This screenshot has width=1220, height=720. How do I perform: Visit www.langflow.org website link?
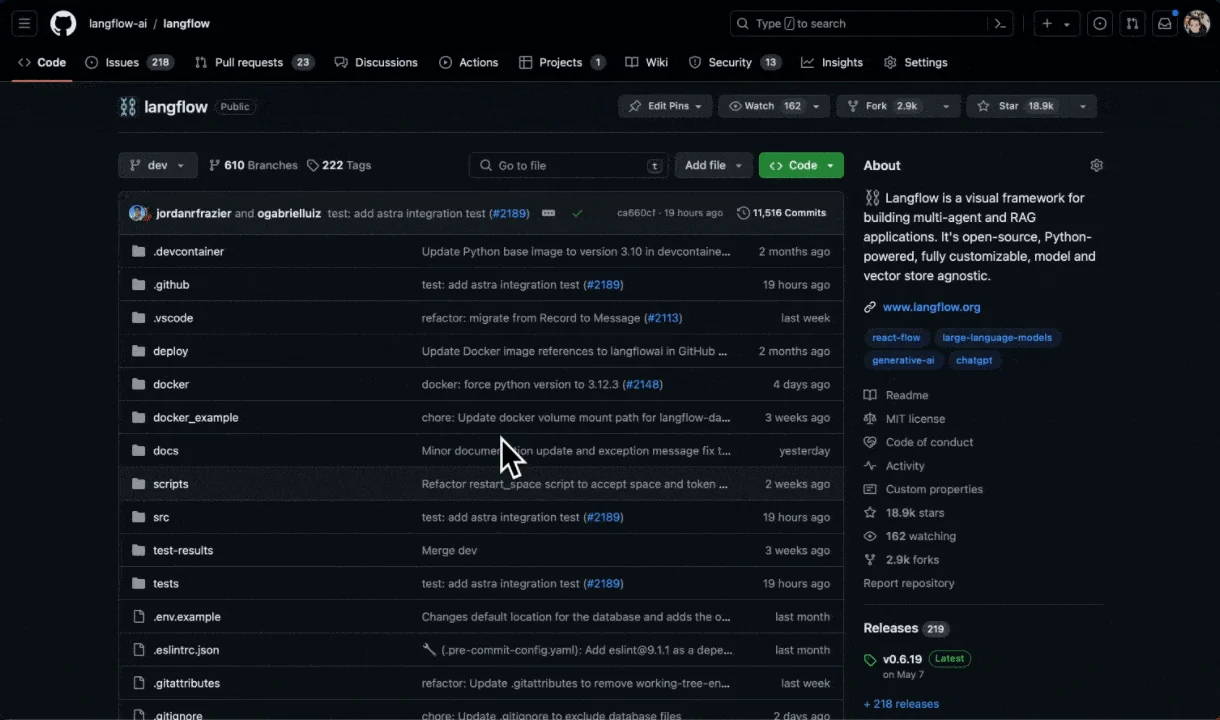click(931, 307)
